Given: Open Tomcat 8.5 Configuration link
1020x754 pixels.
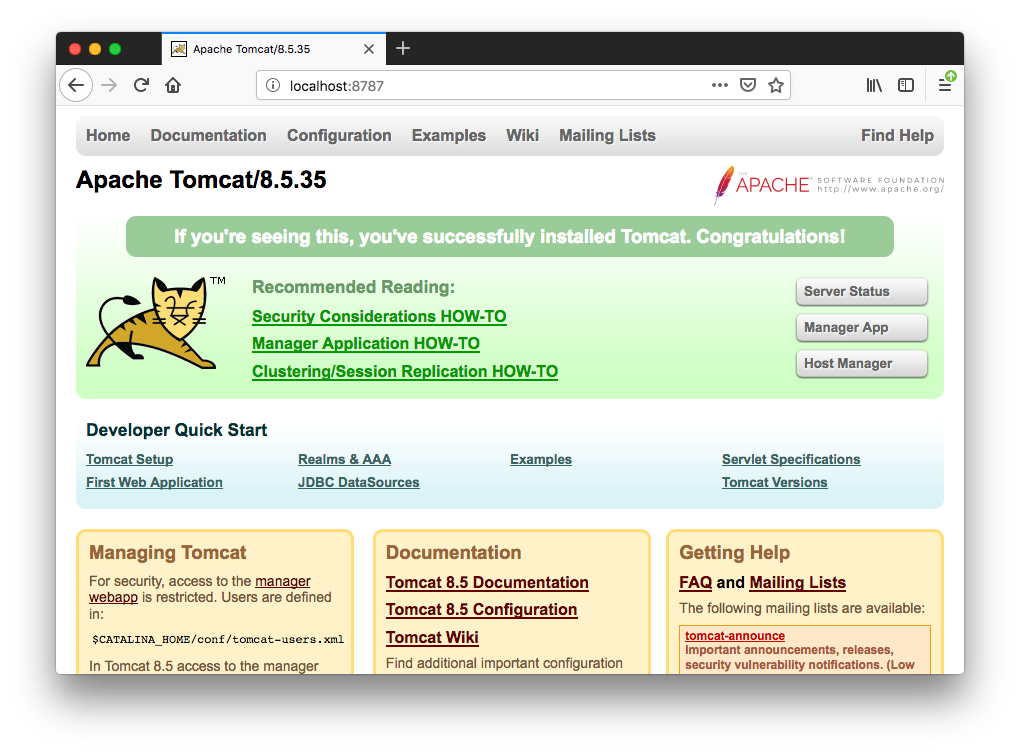Looking at the screenshot, I should pyautogui.click(x=481, y=610).
